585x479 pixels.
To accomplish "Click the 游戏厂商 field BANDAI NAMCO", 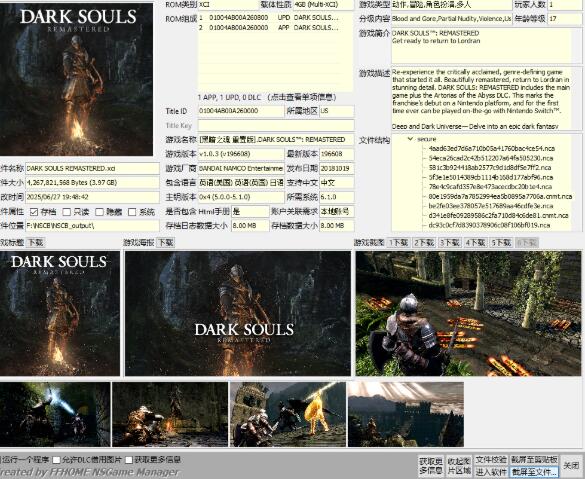I will click(x=241, y=168).
